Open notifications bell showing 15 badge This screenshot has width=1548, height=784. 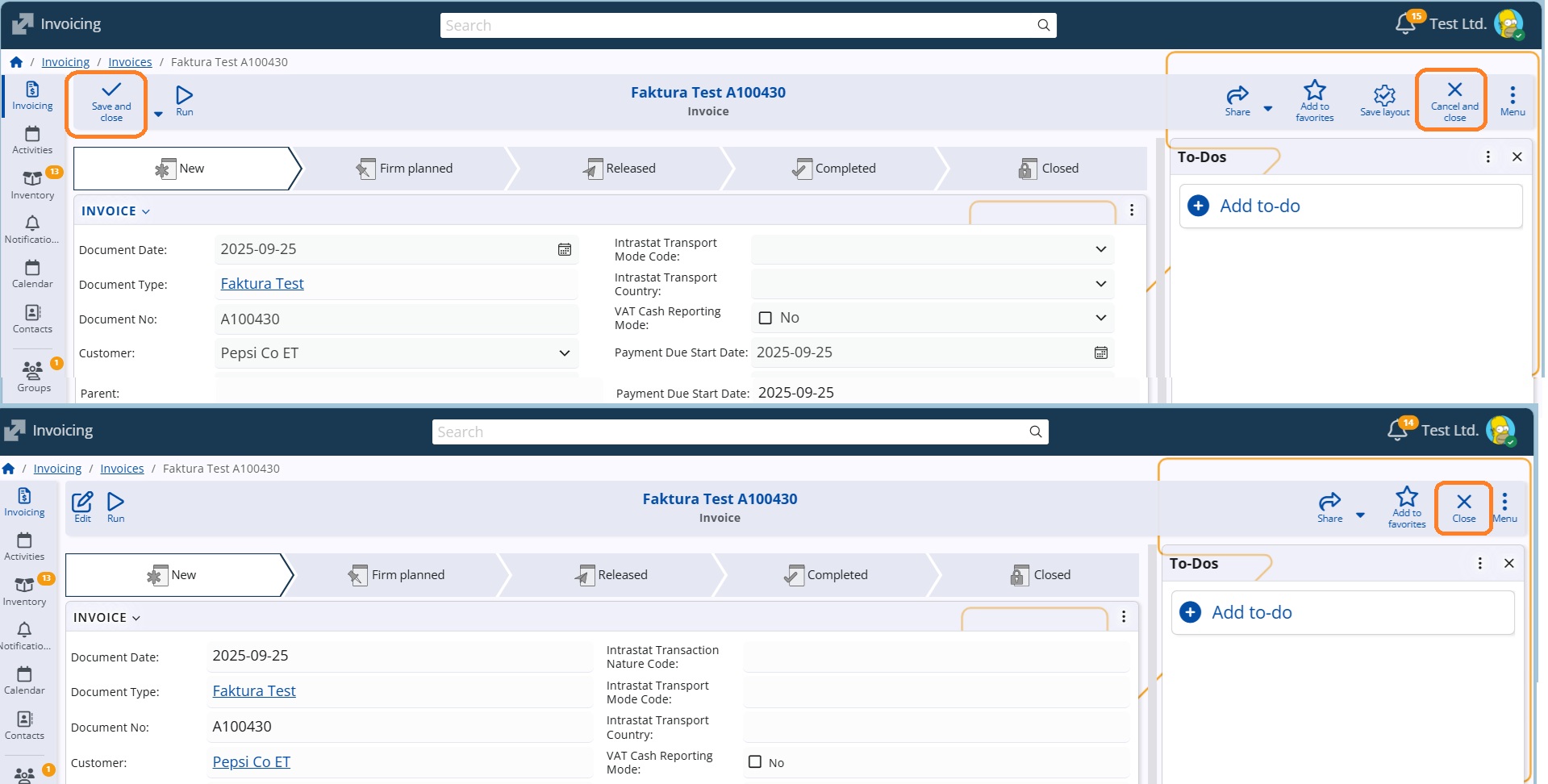click(x=1407, y=23)
